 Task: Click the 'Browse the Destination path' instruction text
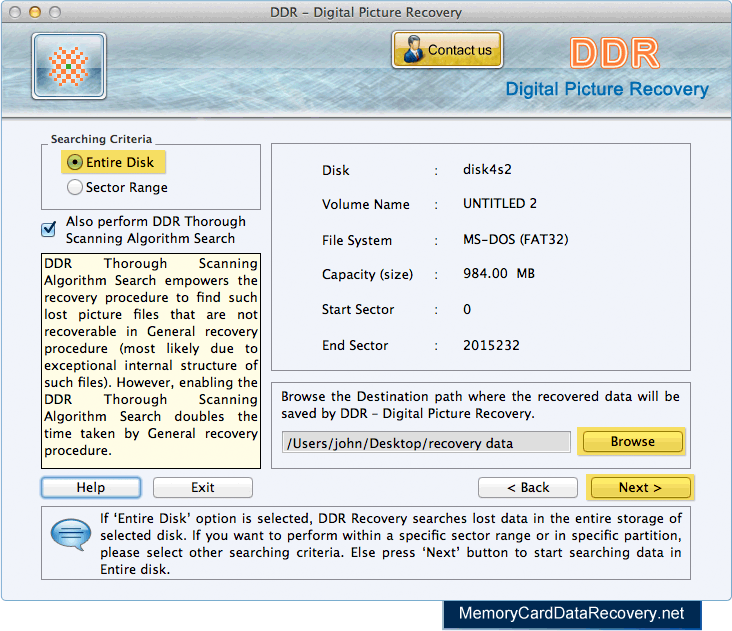tap(480, 405)
